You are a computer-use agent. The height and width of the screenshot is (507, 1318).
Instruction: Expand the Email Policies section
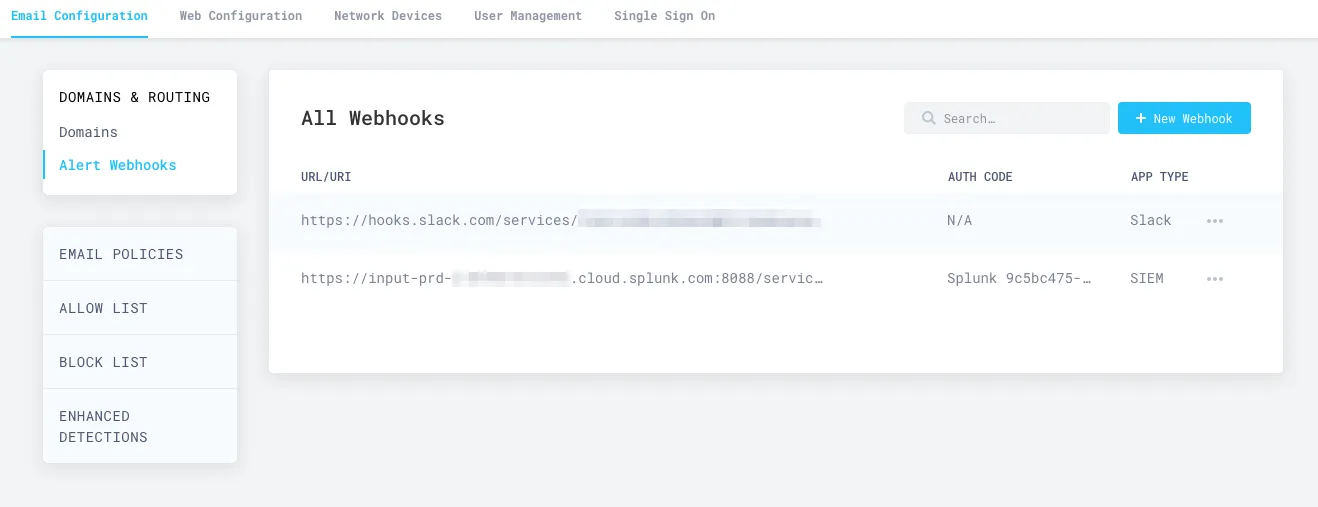pos(121,254)
